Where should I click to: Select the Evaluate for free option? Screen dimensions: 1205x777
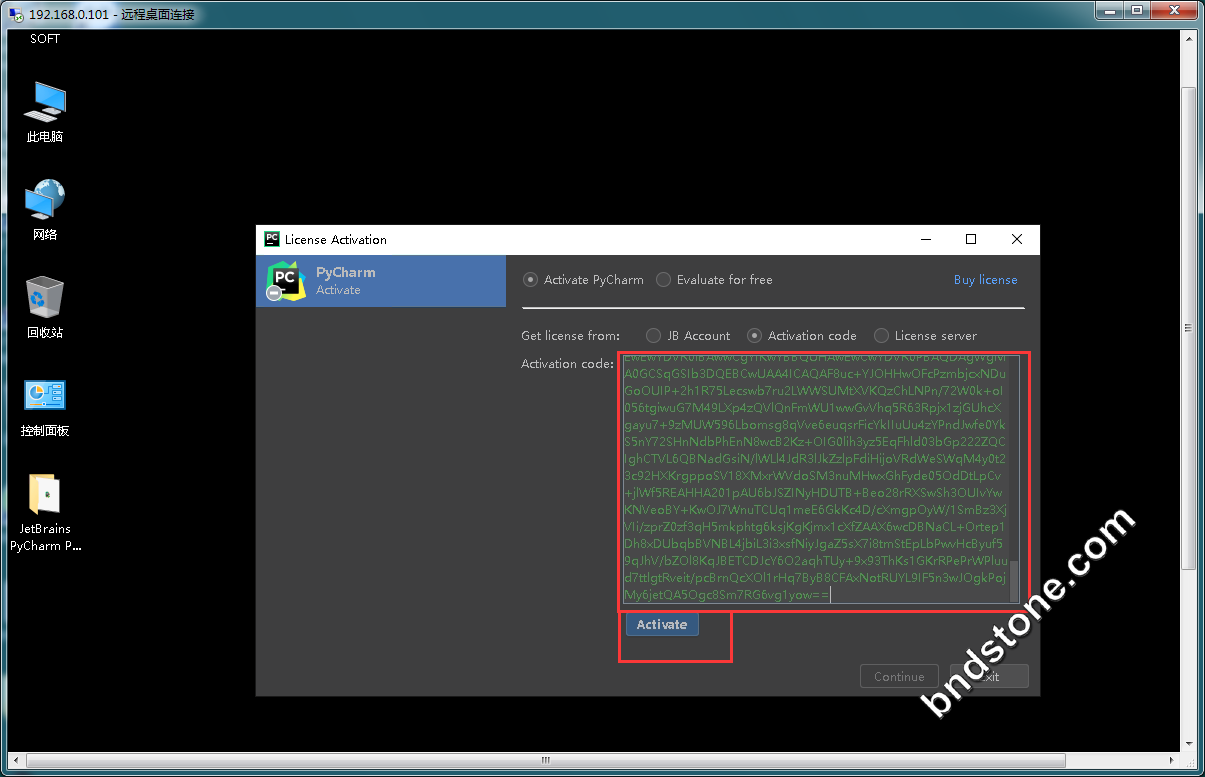tap(664, 280)
